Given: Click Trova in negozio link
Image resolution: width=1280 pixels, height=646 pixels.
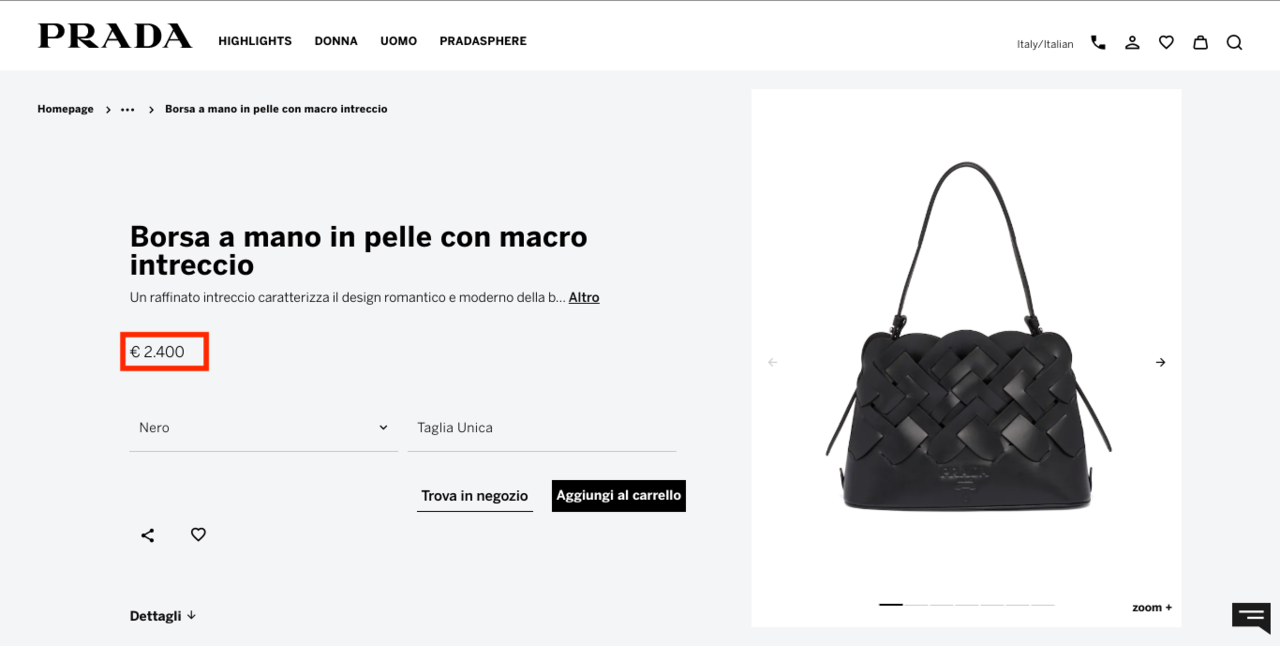Looking at the screenshot, I should point(475,496).
